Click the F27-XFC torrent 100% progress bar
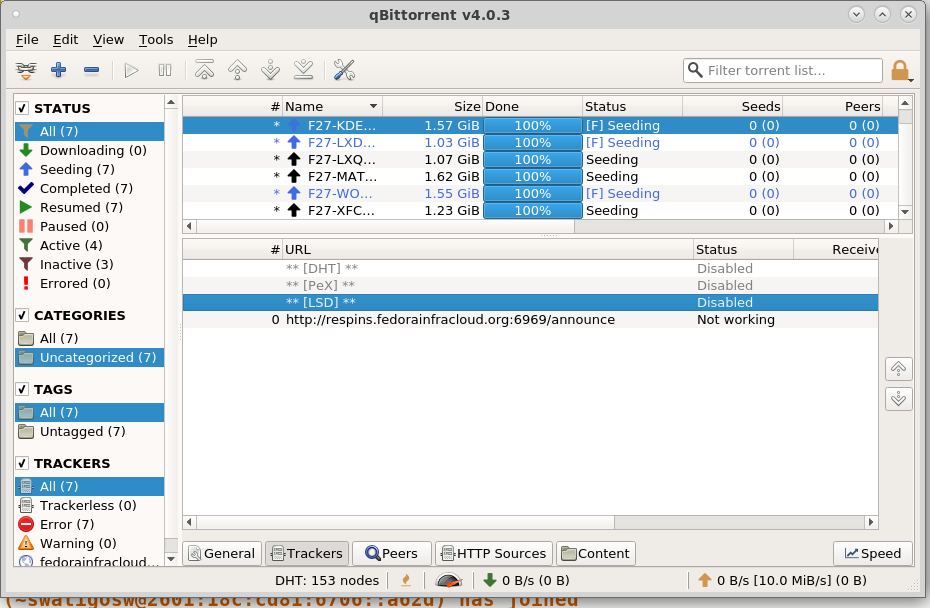The image size is (930, 608). pyautogui.click(x=533, y=211)
